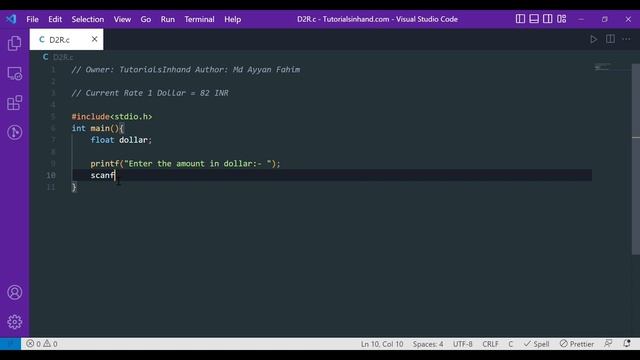Select the D2R.c editor tab
The height and width of the screenshot is (360, 640).
click(66, 40)
